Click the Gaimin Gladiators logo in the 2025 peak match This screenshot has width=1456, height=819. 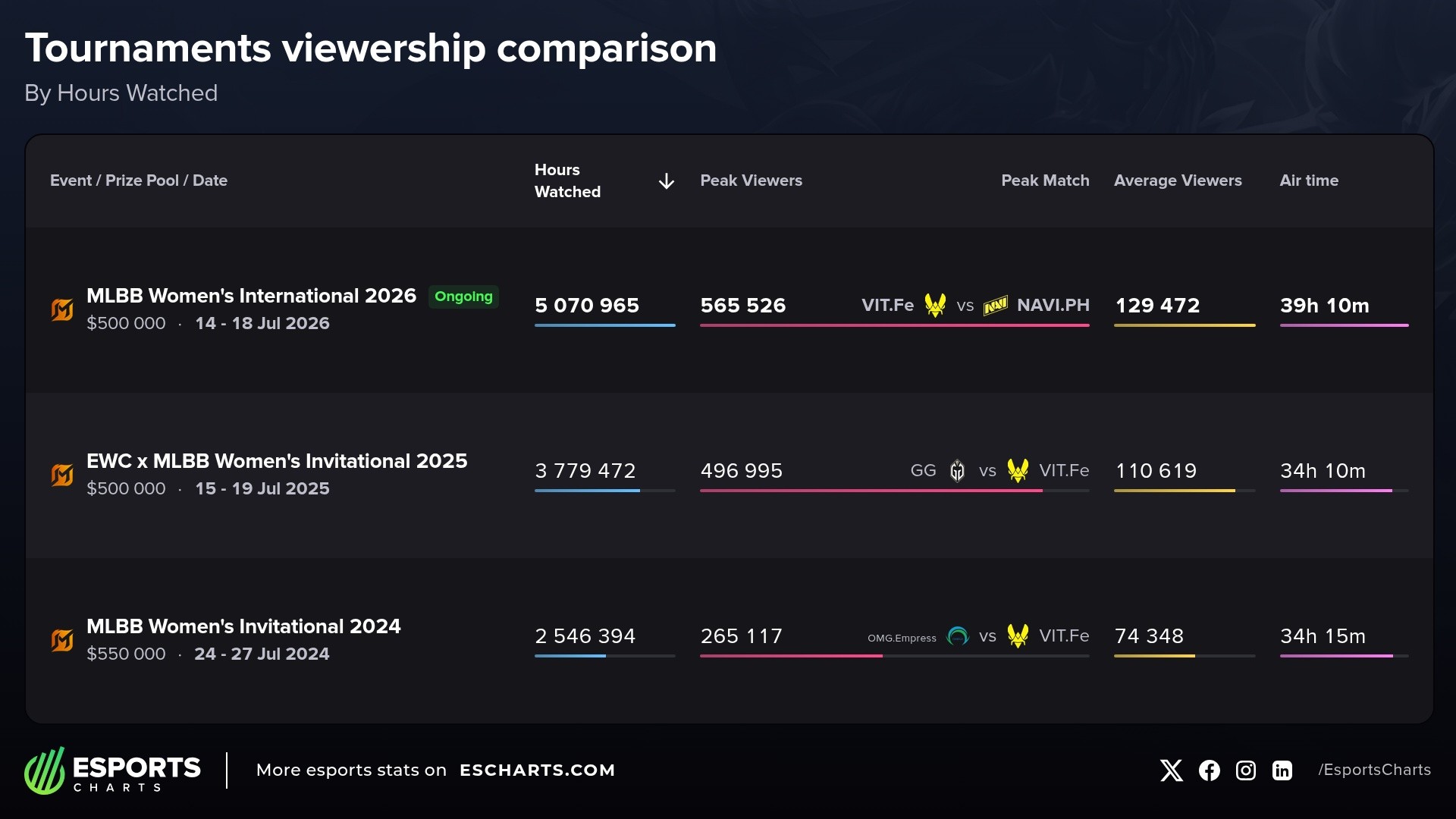958,471
